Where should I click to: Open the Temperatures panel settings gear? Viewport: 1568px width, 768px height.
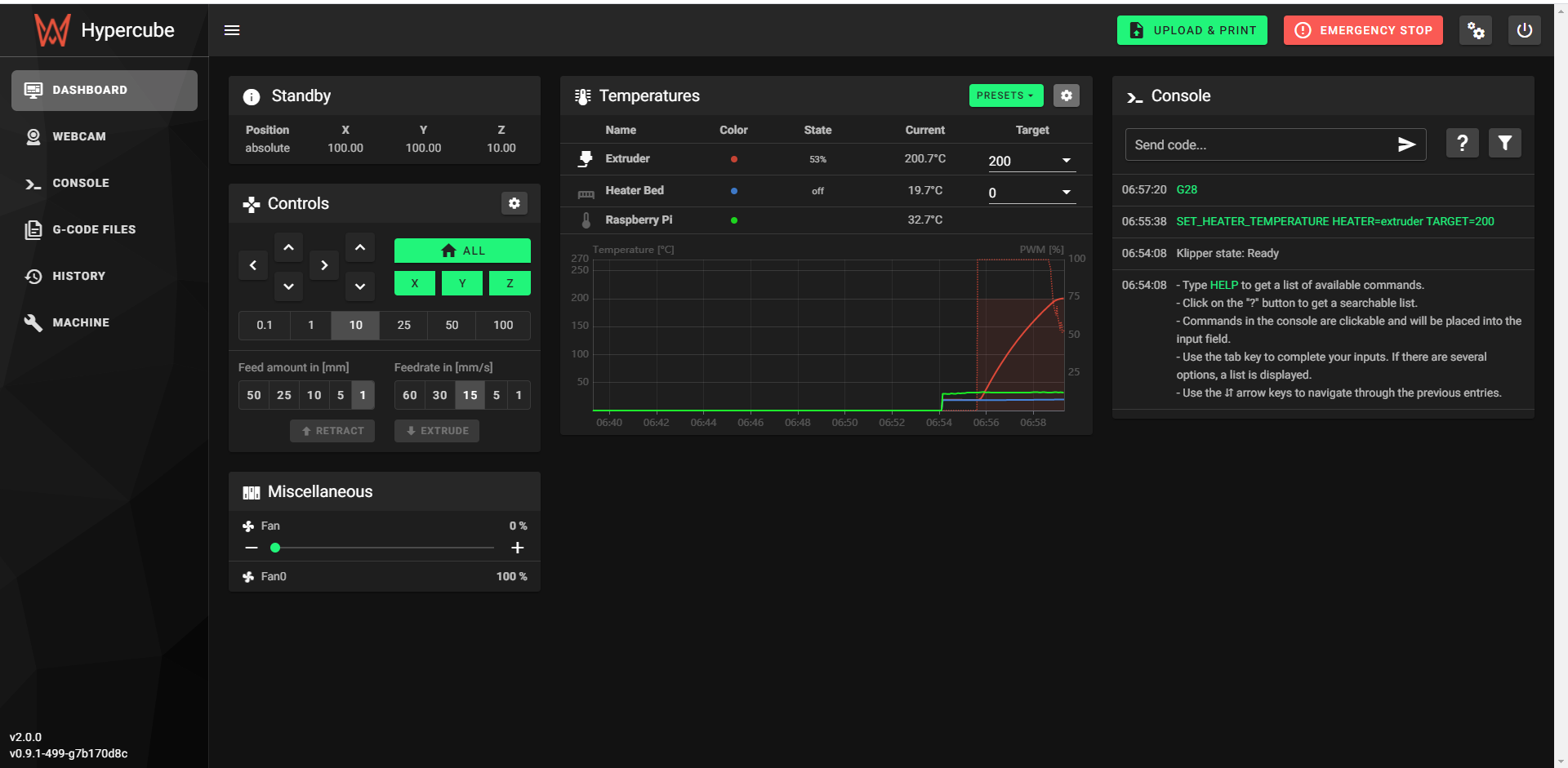point(1067,95)
